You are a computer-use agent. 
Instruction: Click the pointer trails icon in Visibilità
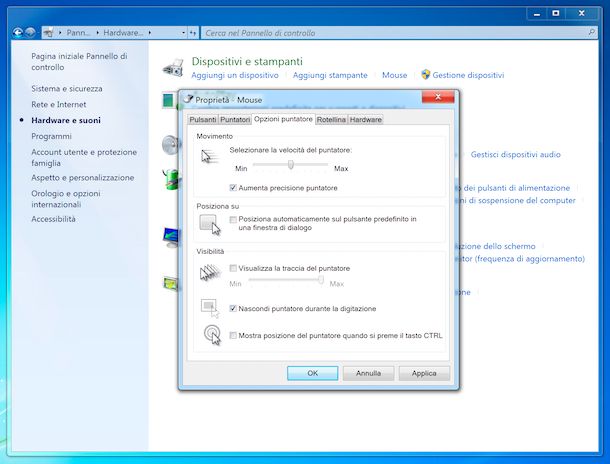(210, 273)
